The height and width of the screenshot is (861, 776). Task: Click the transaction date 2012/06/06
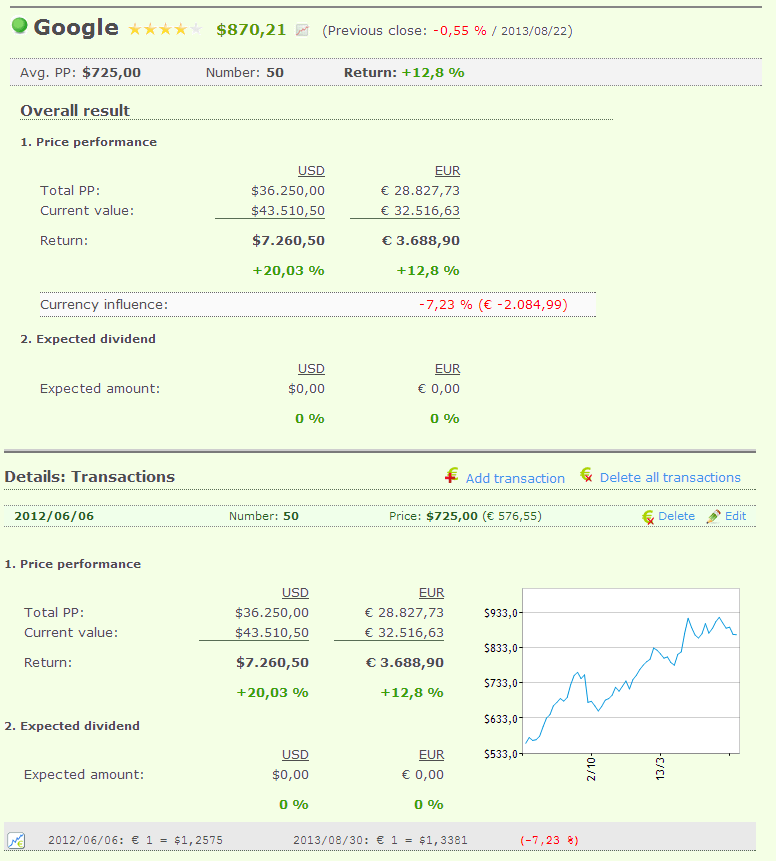pyautogui.click(x=54, y=516)
